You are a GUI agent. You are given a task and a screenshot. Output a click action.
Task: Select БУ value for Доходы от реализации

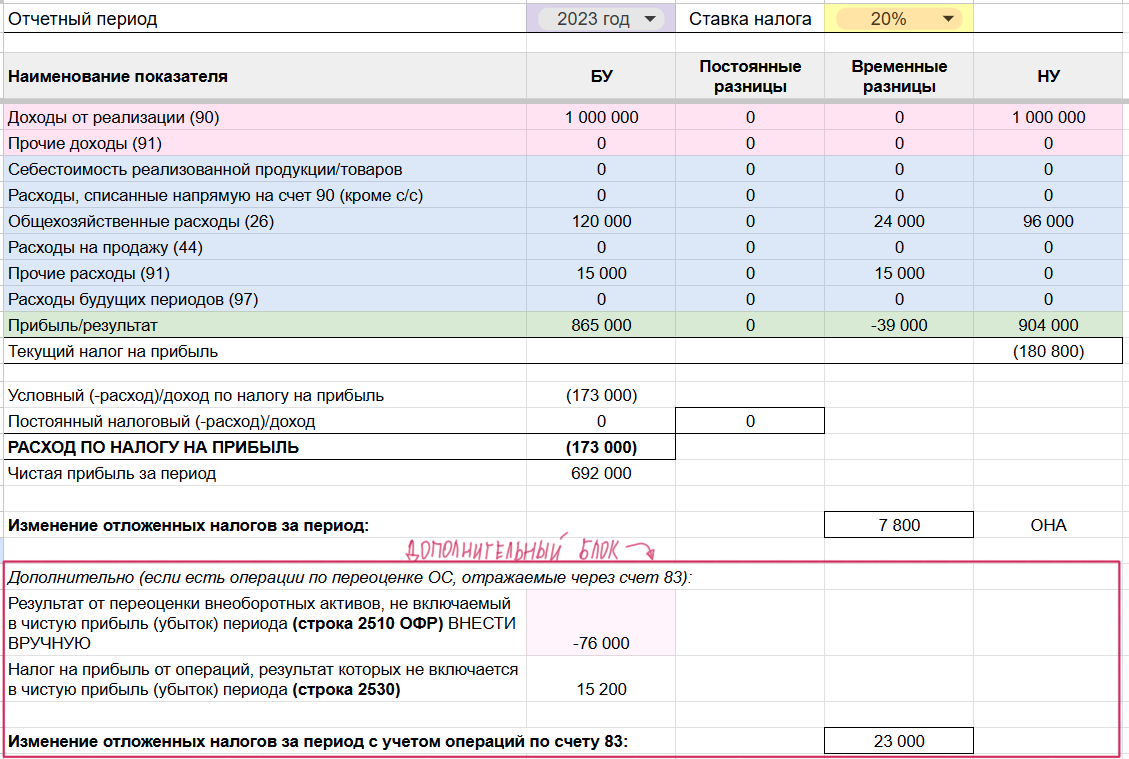pyautogui.click(x=601, y=117)
